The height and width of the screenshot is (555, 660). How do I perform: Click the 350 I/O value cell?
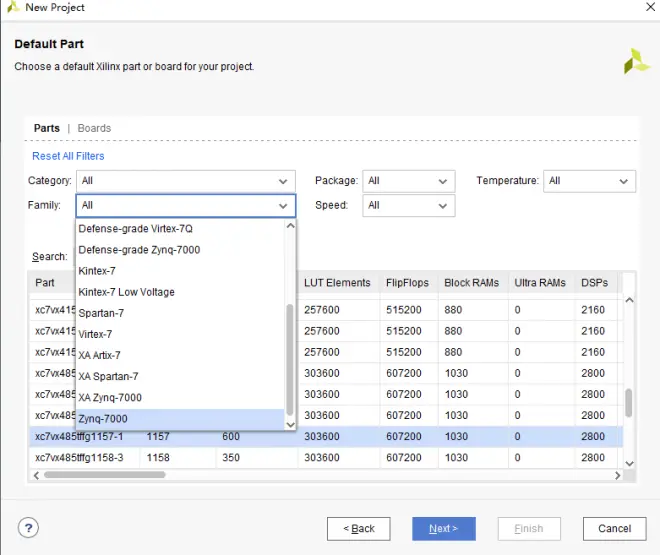pyautogui.click(x=257, y=457)
